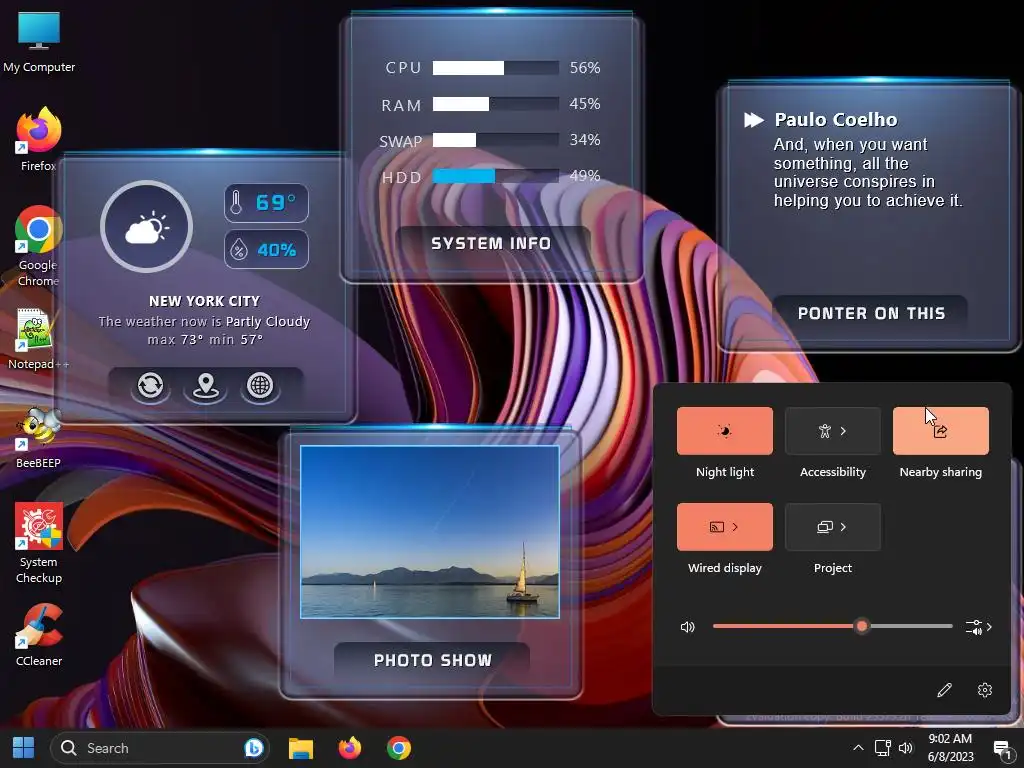The image size is (1024, 768).
Task: Open the notifications icon in taskbar
Action: point(1002,748)
